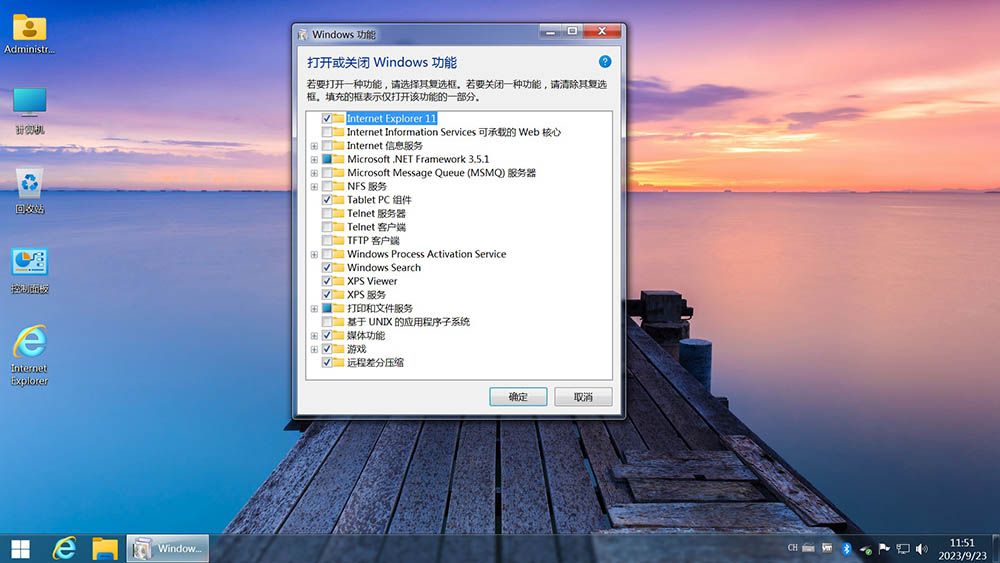Open the network tray icon
This screenshot has height=563, width=1000.
pyautogui.click(x=902, y=548)
